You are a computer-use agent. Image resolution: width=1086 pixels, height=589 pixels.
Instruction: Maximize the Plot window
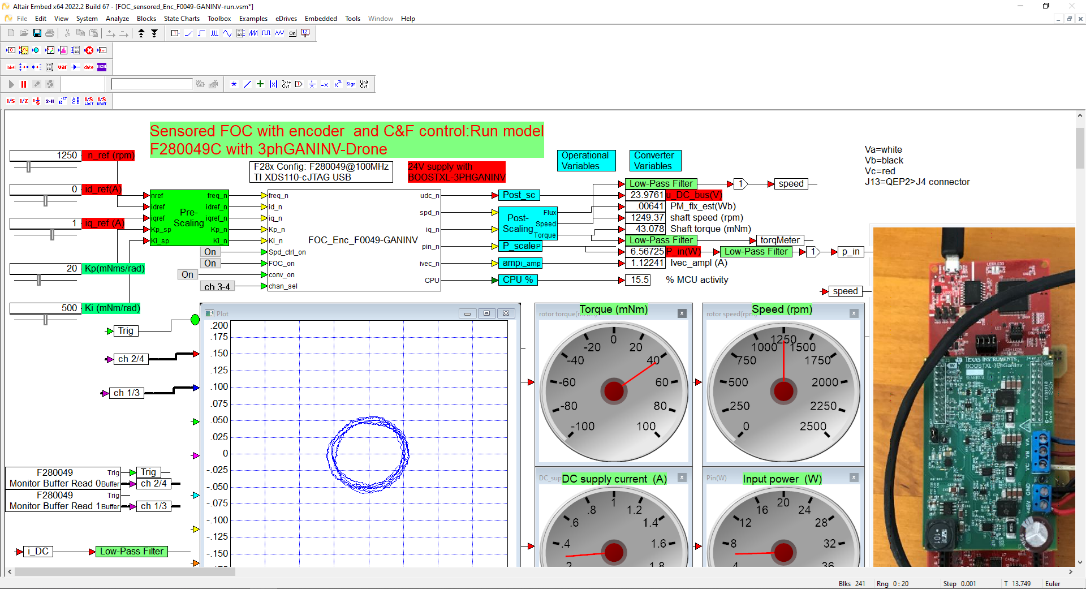click(x=487, y=313)
